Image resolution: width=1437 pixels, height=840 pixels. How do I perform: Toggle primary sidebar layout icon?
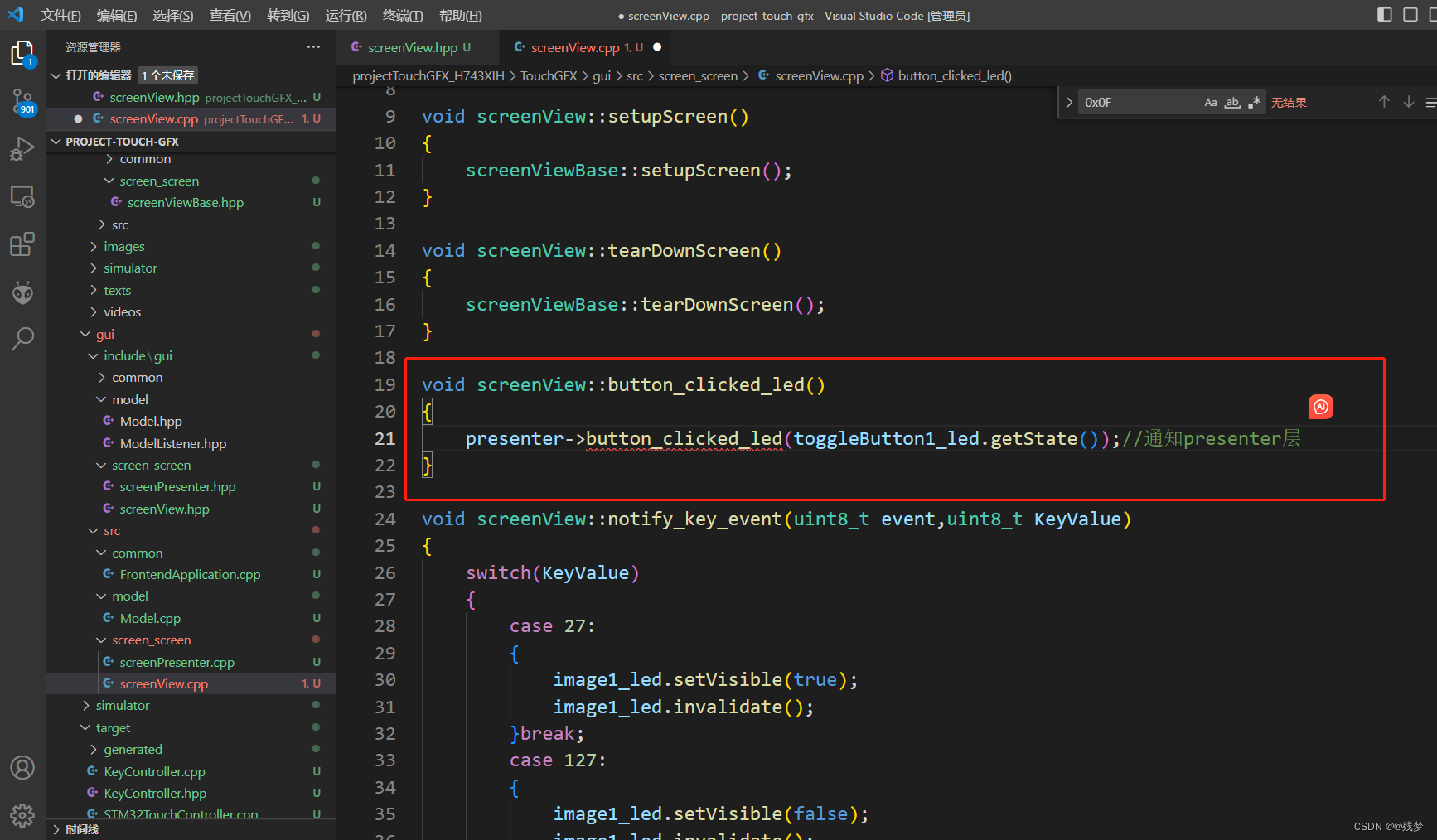[x=1384, y=15]
